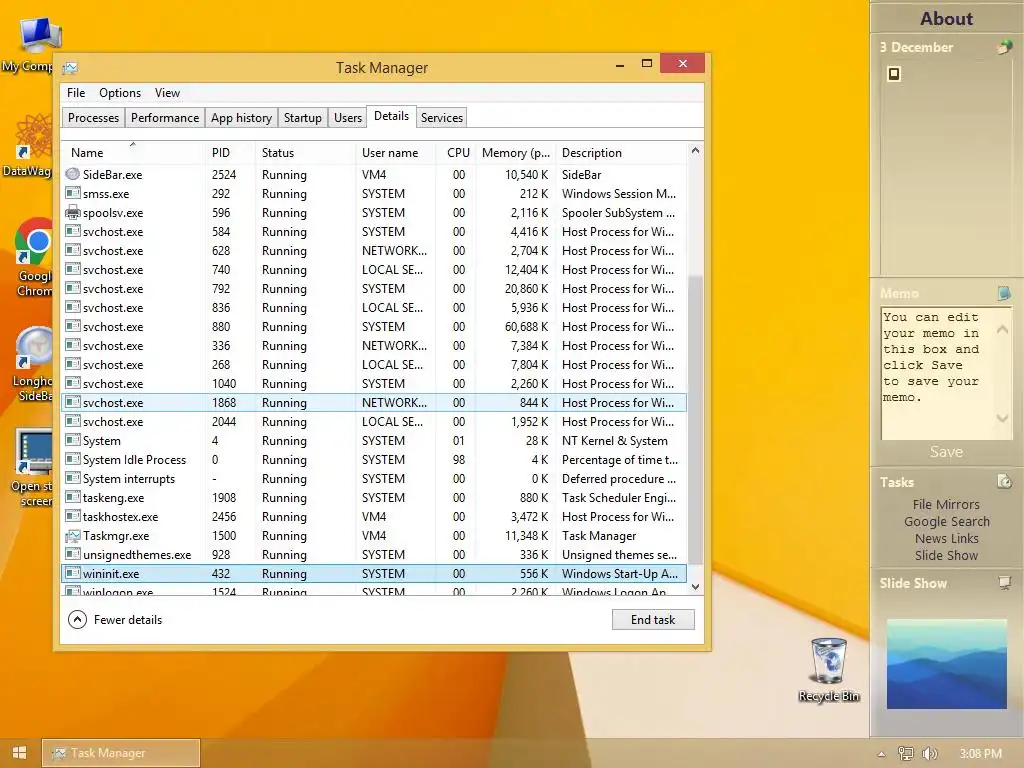The image size is (1024, 768).
Task: Sort by PID column header
Action: [x=229, y=153]
